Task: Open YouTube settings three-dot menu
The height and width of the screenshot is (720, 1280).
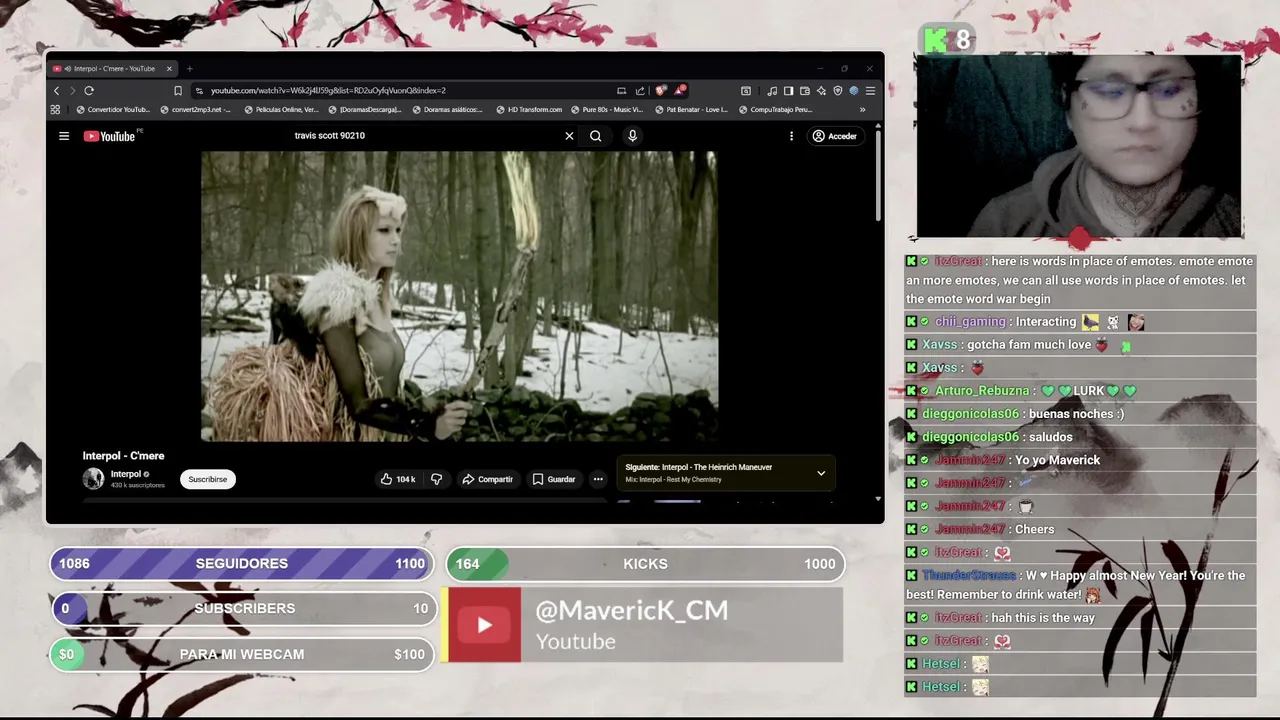Action: pyautogui.click(x=791, y=136)
